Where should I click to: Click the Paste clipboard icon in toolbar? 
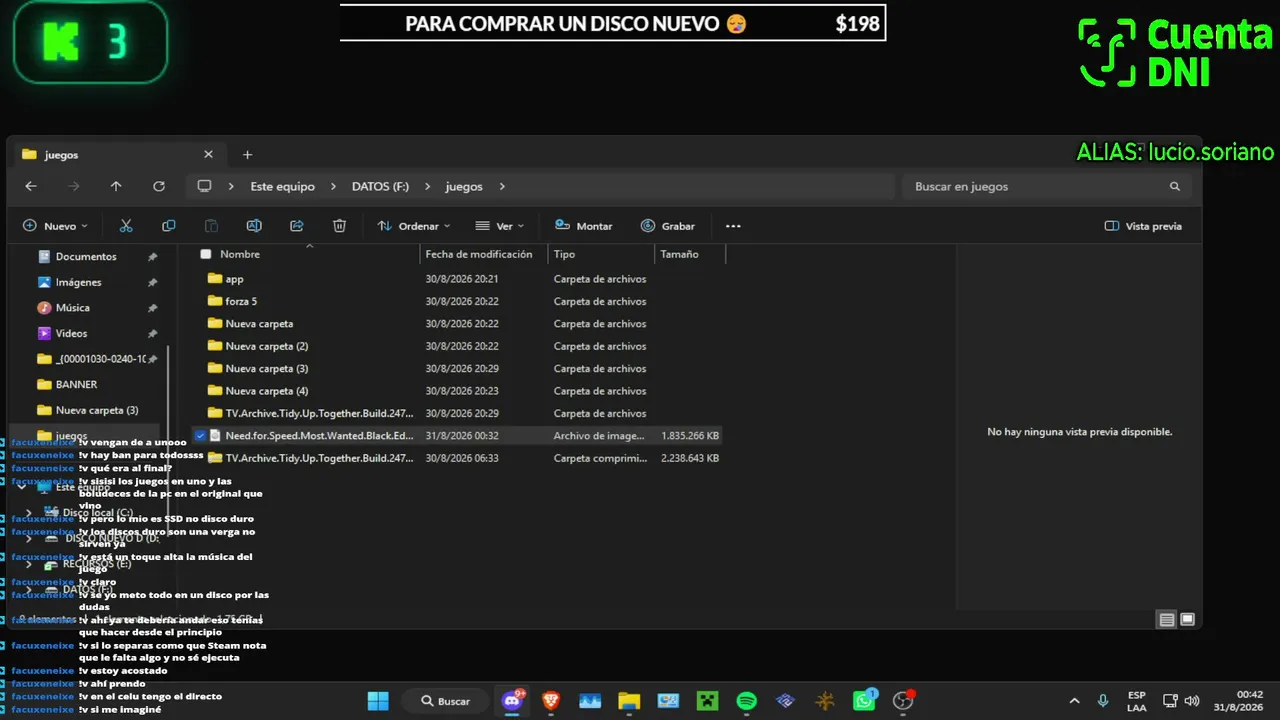[x=211, y=226]
